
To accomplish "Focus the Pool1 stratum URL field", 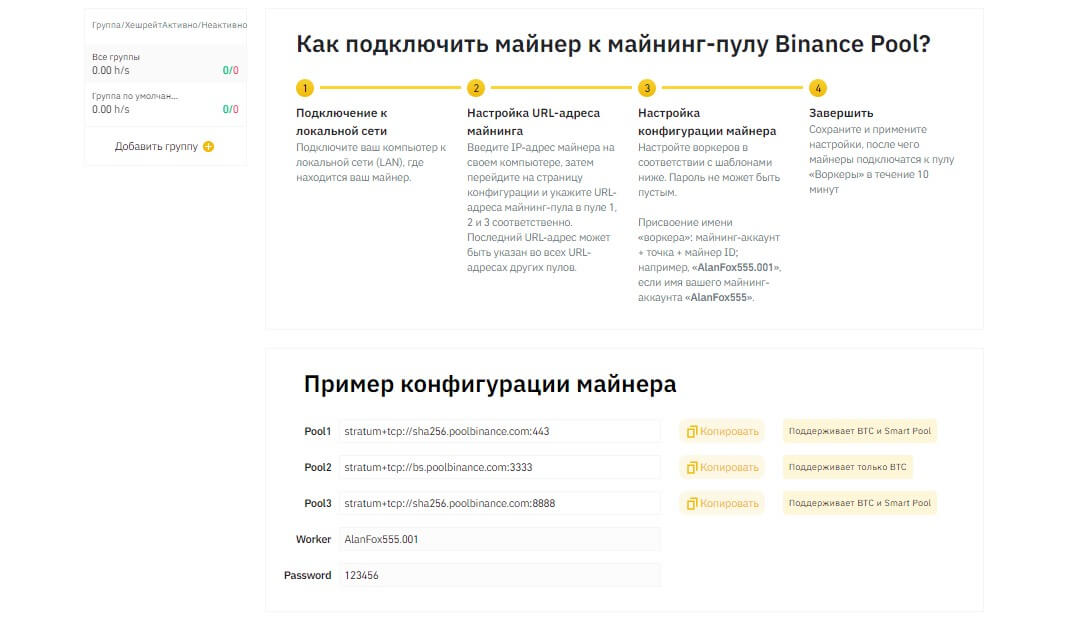I will tap(499, 432).
